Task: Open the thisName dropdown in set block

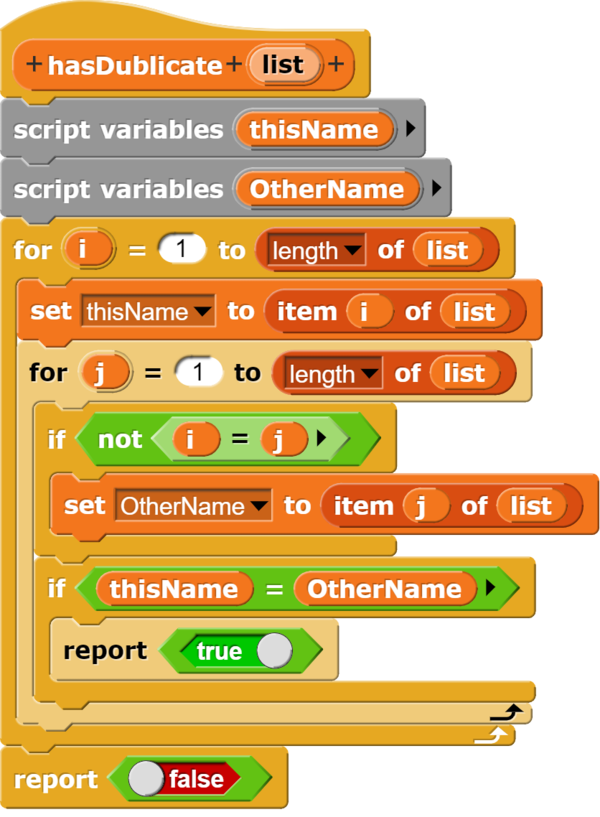Action: tap(204, 313)
